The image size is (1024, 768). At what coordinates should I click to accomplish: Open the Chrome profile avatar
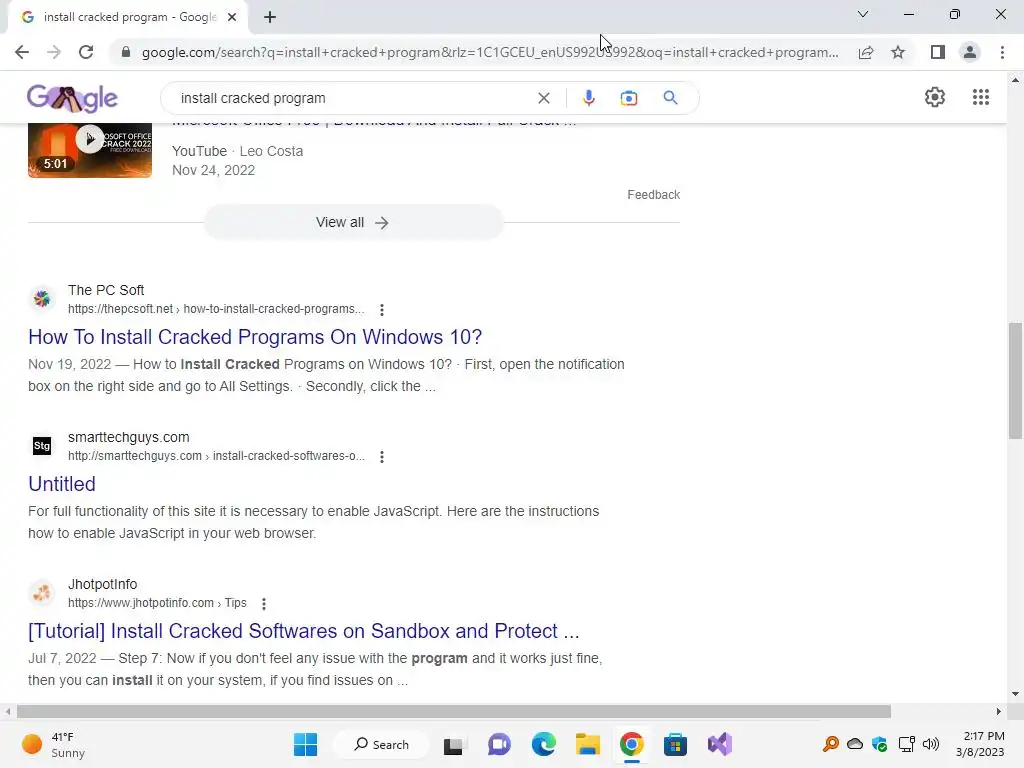[x=970, y=52]
